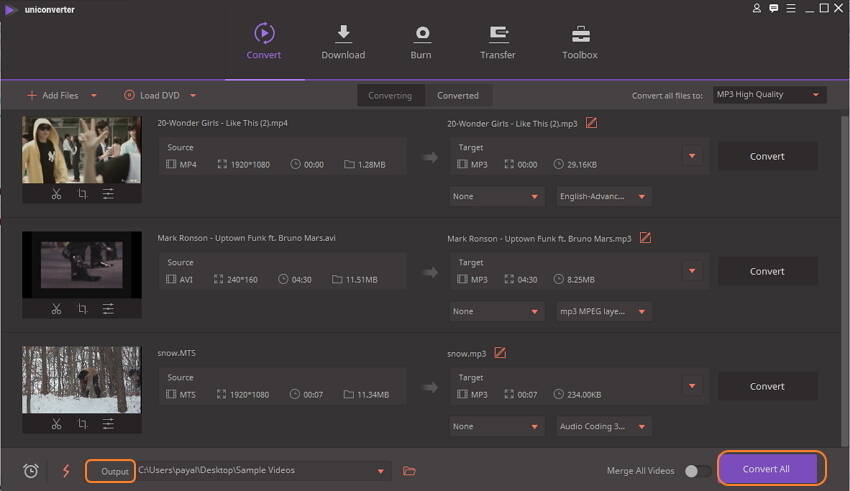The image size is (850, 491).
Task: Open the feedback message icon
Action: tap(774, 8)
